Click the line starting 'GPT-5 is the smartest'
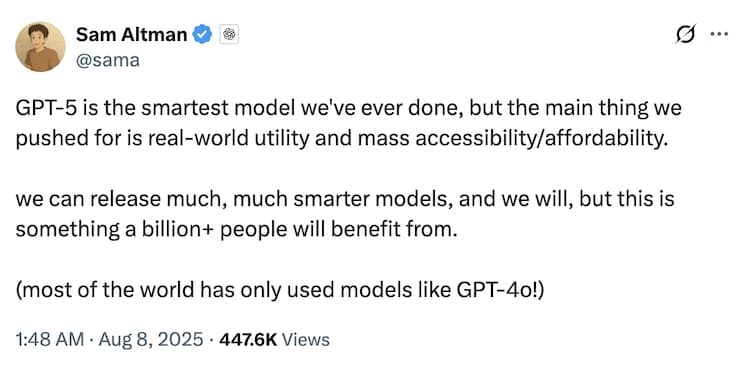 coord(348,109)
